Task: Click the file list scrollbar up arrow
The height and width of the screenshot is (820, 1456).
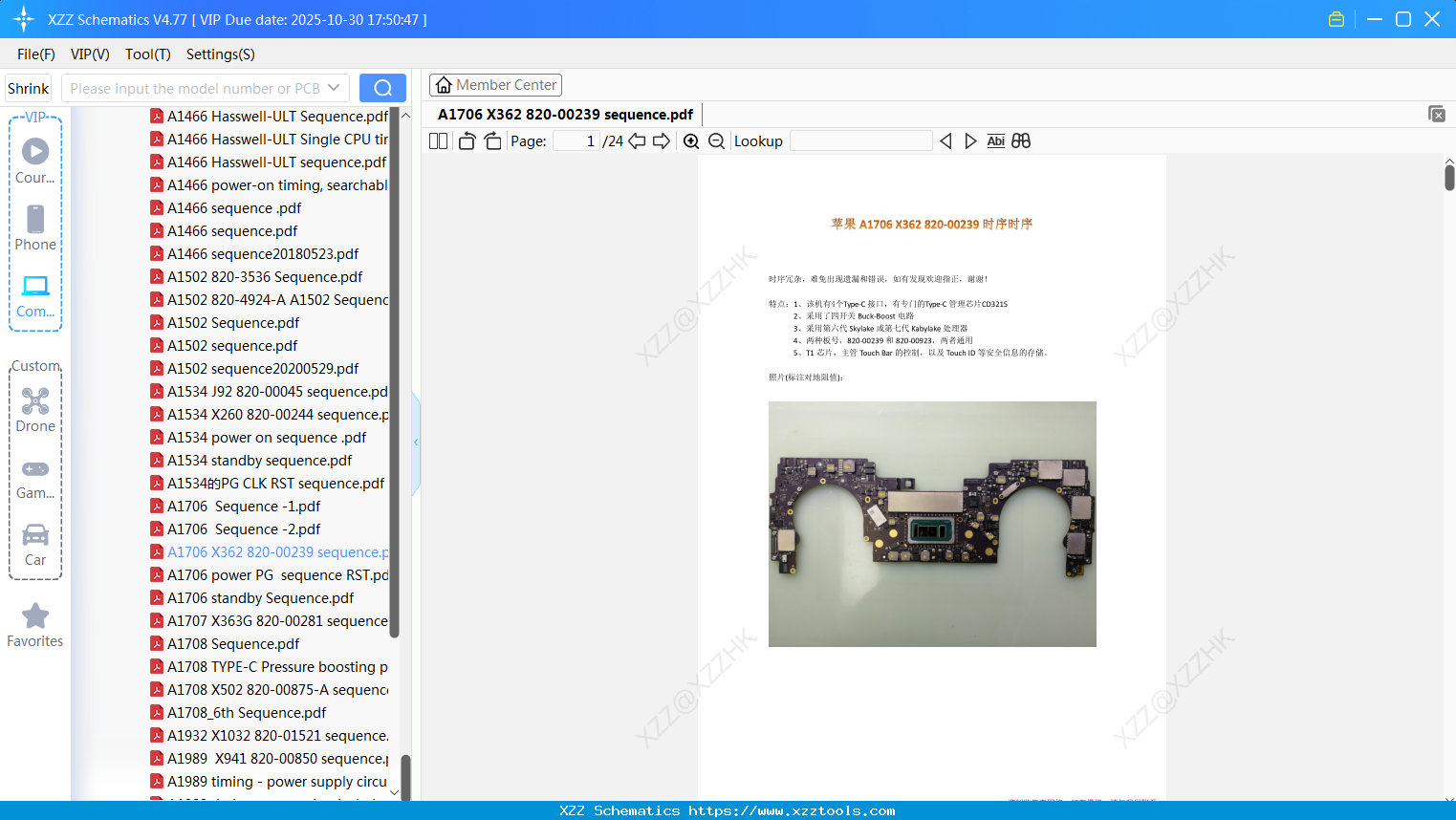Action: pos(405,116)
